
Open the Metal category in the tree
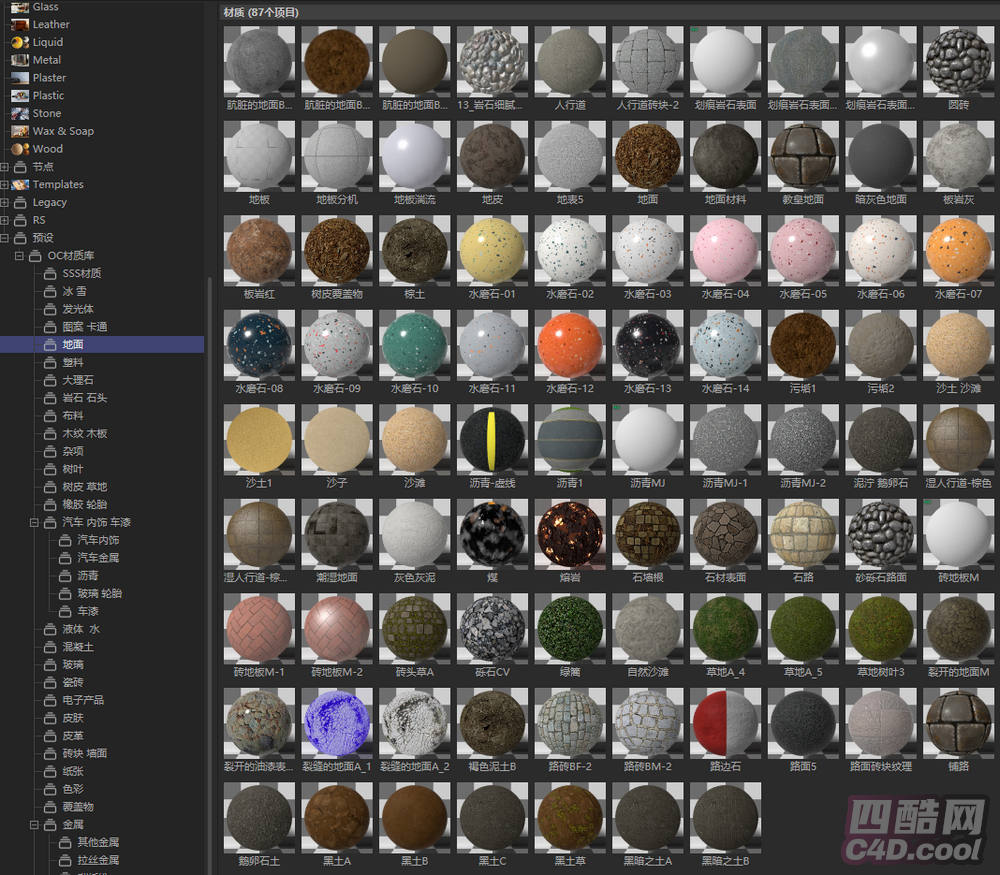pos(46,60)
